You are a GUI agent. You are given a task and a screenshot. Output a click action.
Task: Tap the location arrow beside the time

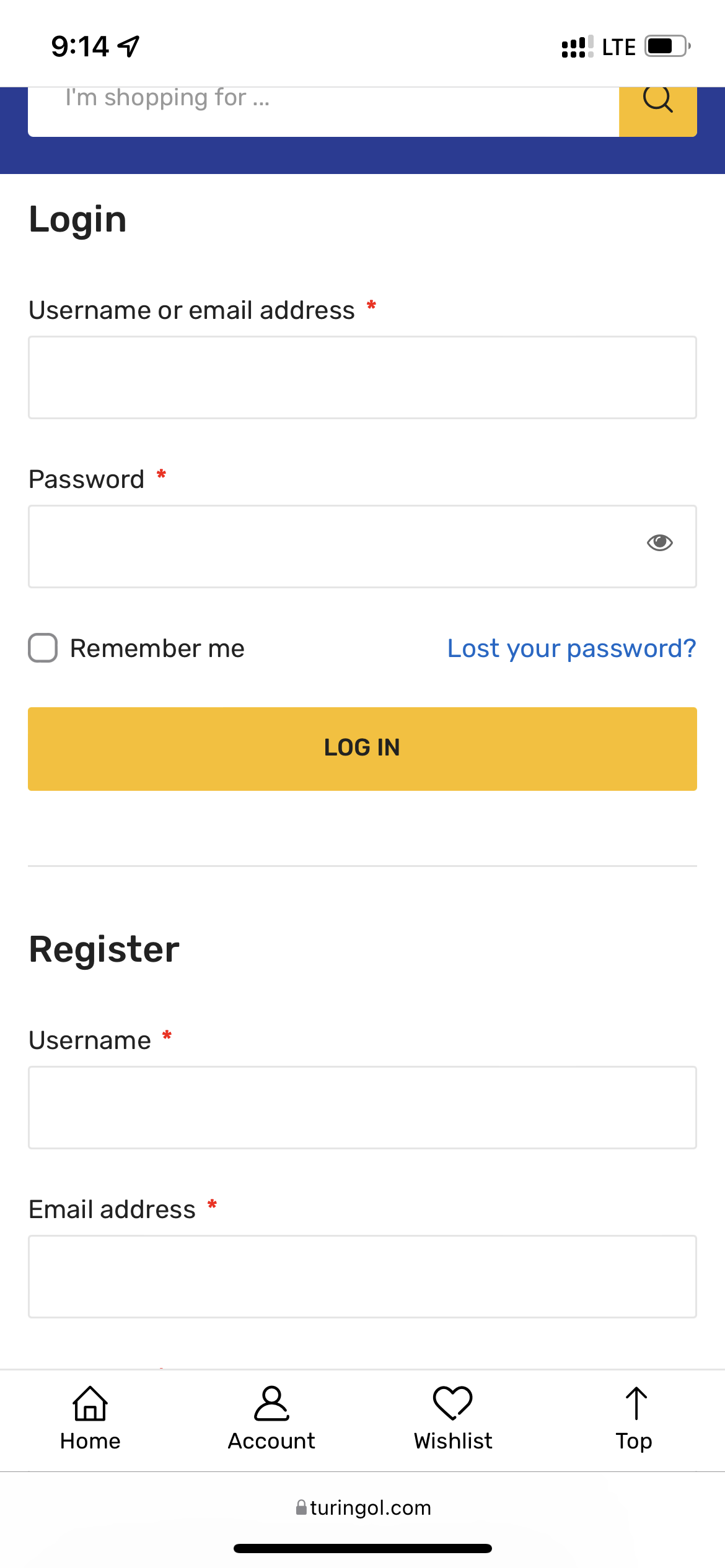click(x=129, y=46)
